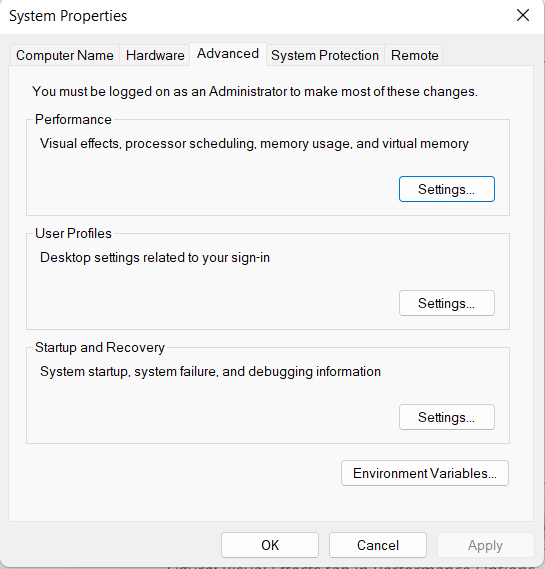The height and width of the screenshot is (569, 545).
Task: Click the 'User Profiles' group label
Action: [73, 233]
